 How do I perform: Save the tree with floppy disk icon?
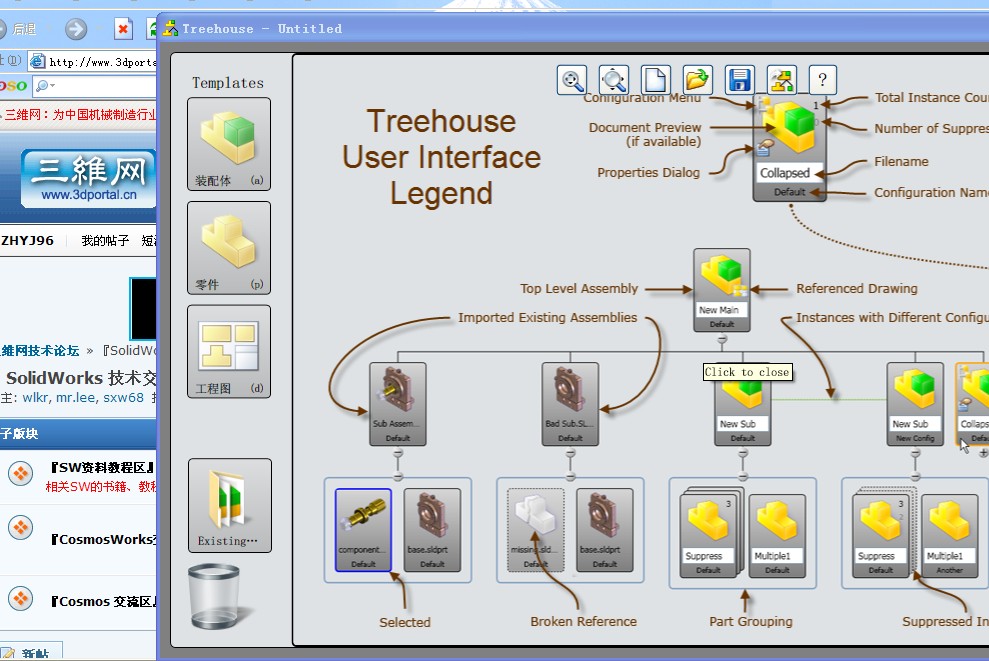pos(740,81)
